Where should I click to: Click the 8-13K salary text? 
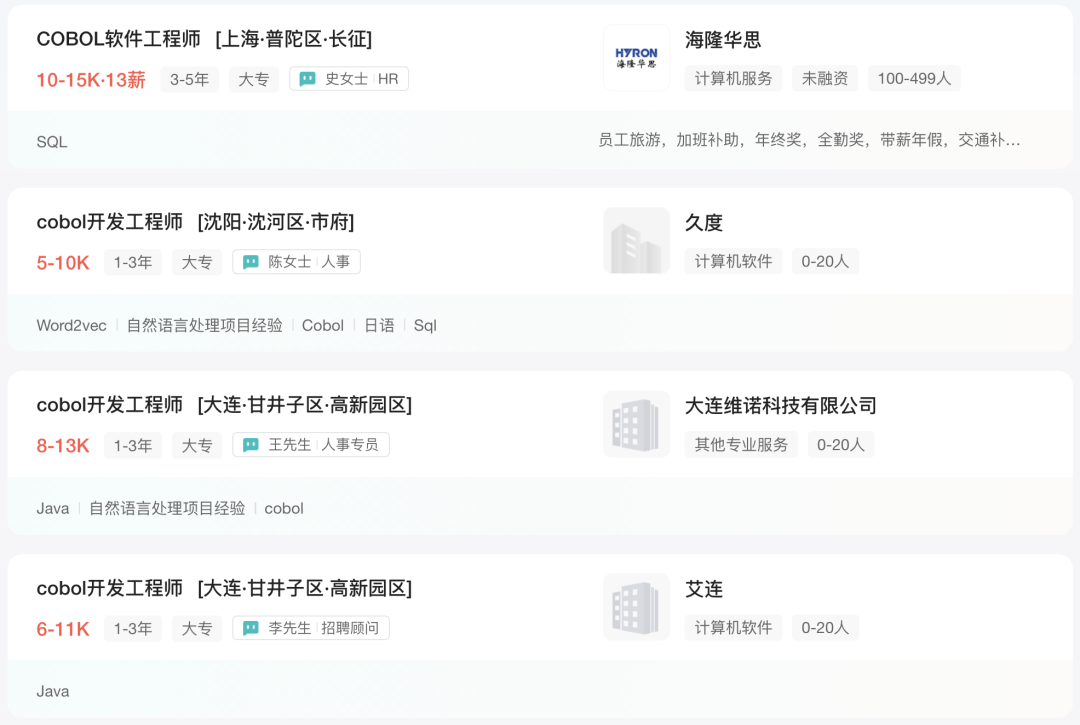tap(63, 446)
